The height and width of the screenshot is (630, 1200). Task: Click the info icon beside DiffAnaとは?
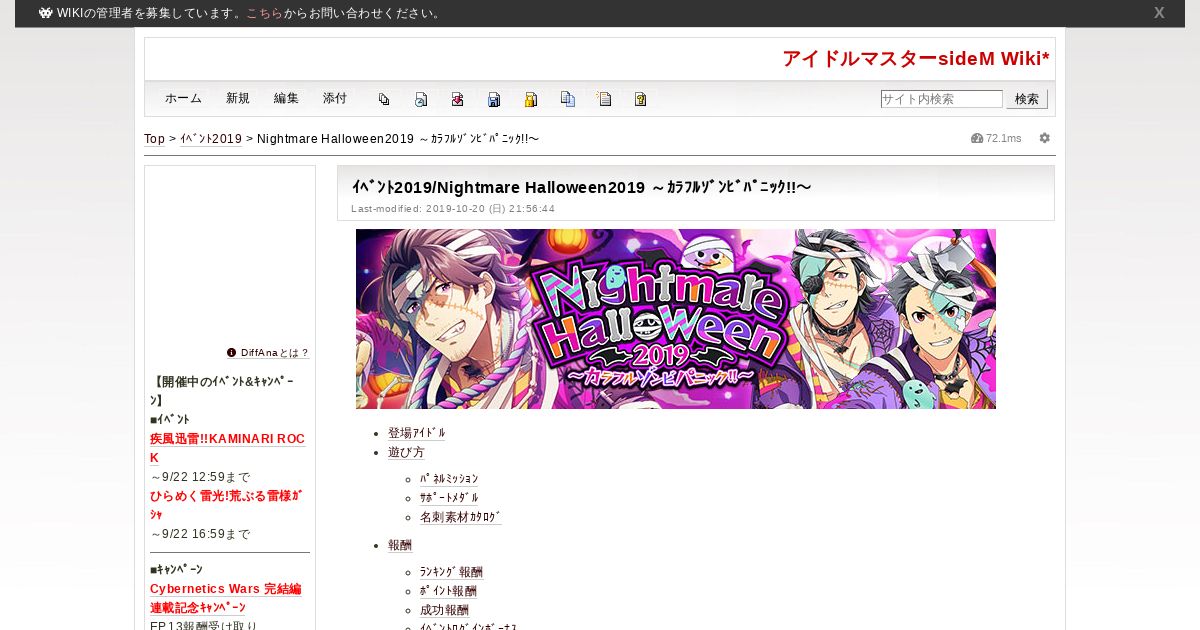click(x=232, y=352)
